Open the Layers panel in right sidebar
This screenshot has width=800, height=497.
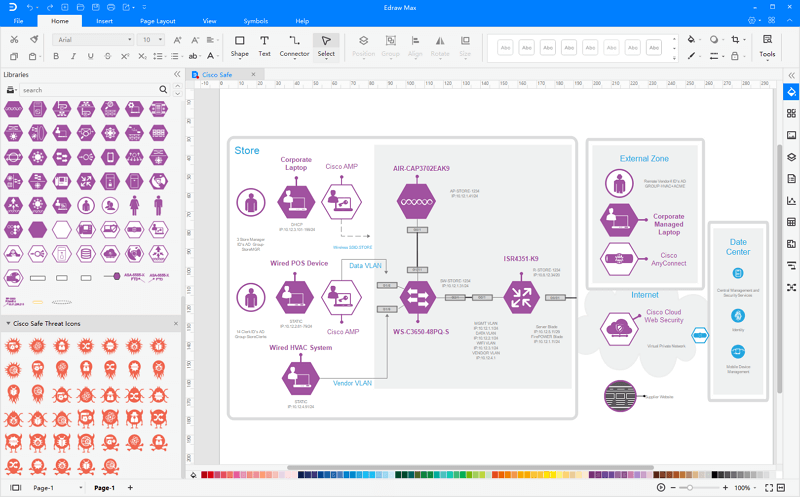[x=791, y=157]
